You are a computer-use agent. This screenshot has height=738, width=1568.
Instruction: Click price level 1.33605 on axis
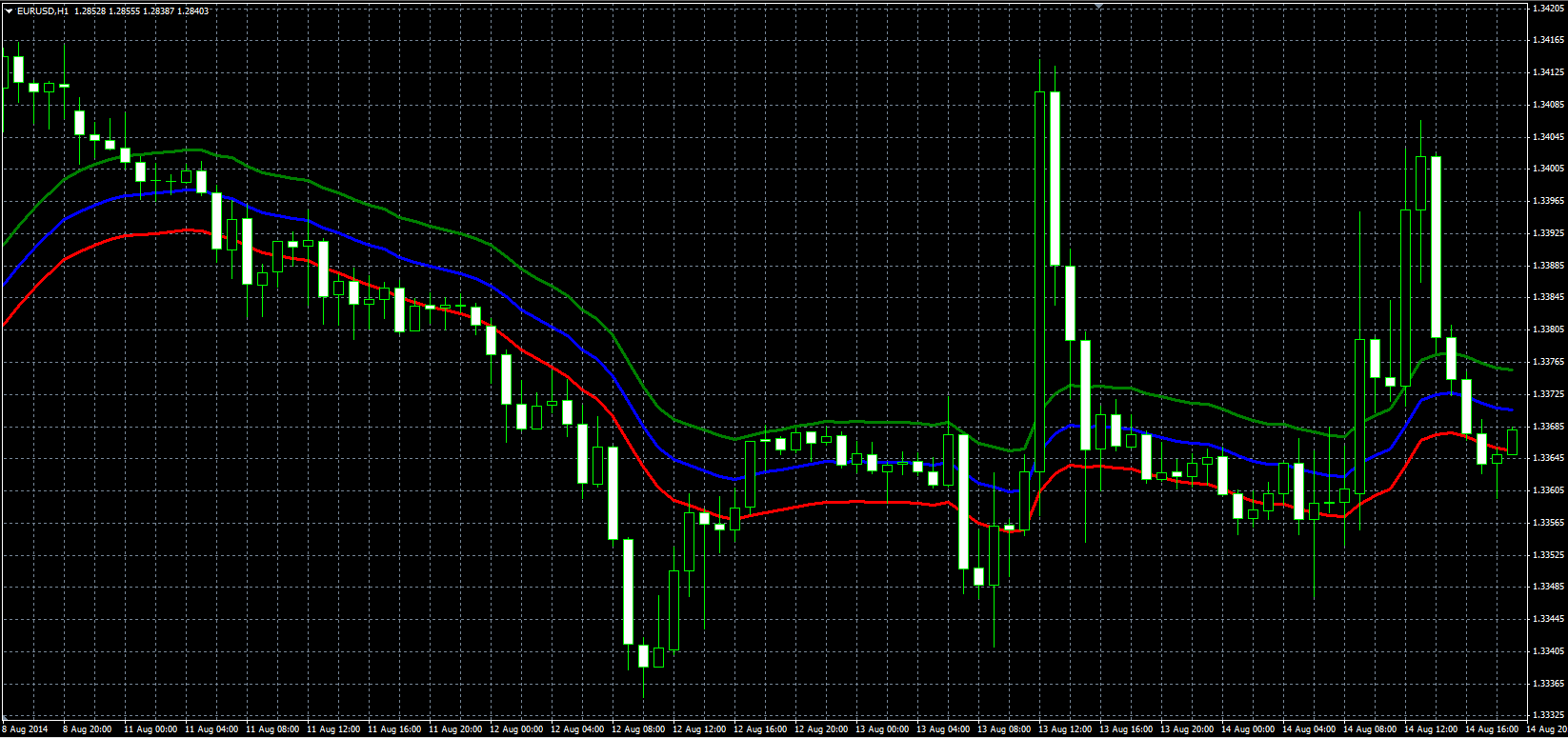[1549, 490]
